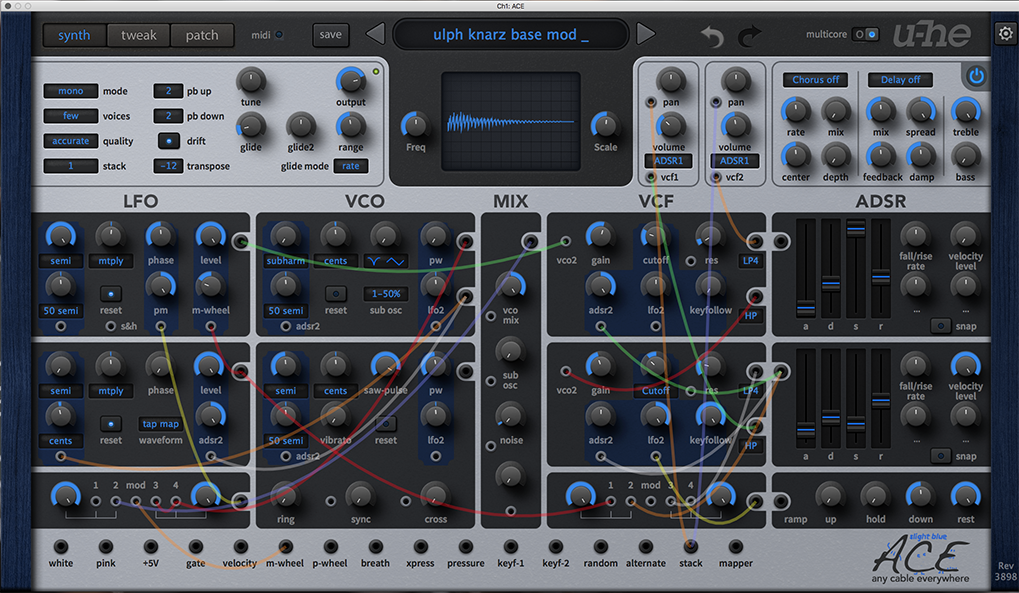Click the +5V source jack
The width and height of the screenshot is (1019, 593).
[151, 547]
